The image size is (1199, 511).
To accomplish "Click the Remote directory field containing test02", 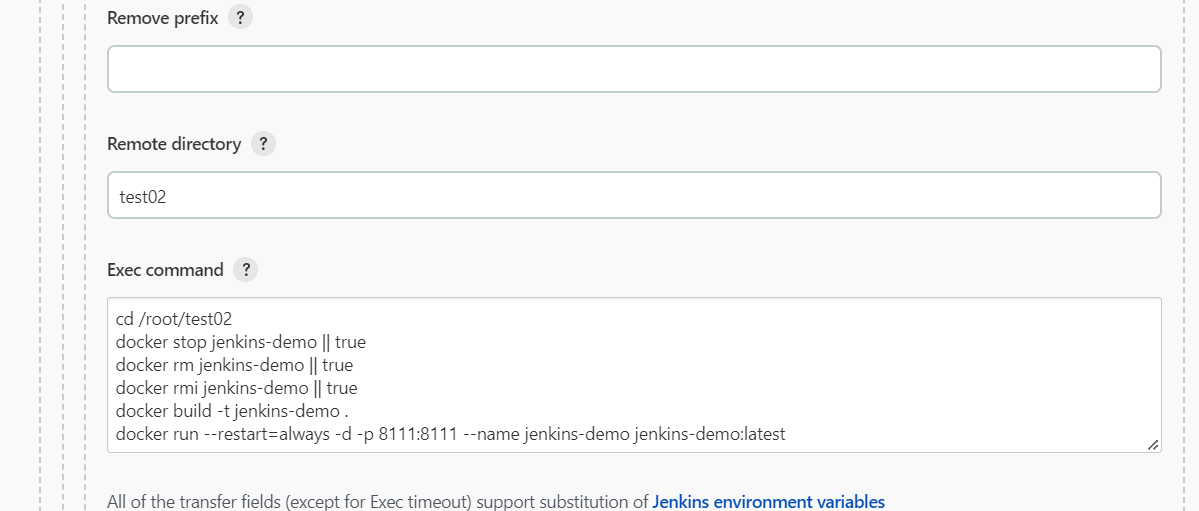I will pos(634,196).
